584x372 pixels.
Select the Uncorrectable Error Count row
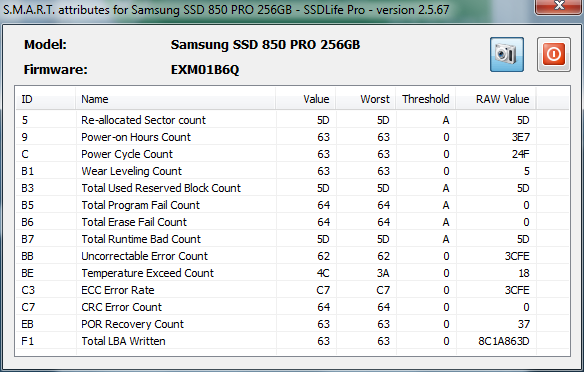tap(292, 256)
